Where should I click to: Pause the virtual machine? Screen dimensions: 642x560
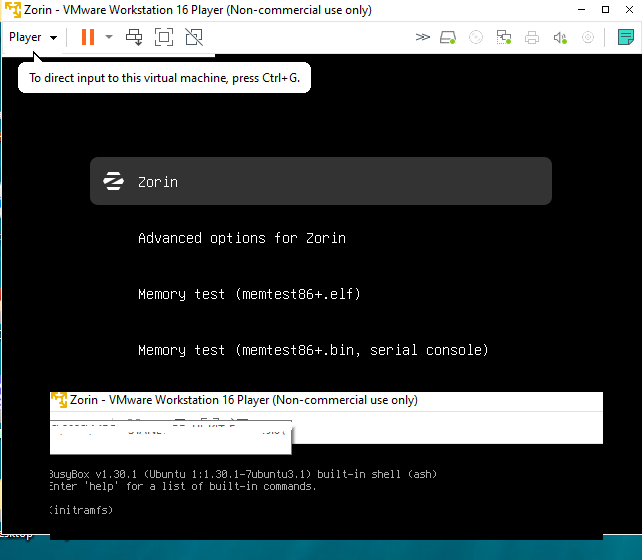[x=88, y=37]
